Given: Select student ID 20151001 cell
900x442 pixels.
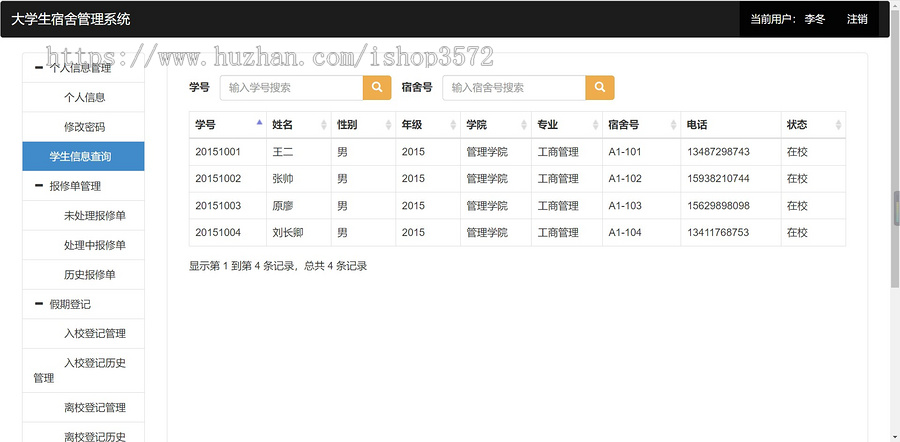Looking at the screenshot, I should pyautogui.click(x=228, y=152).
